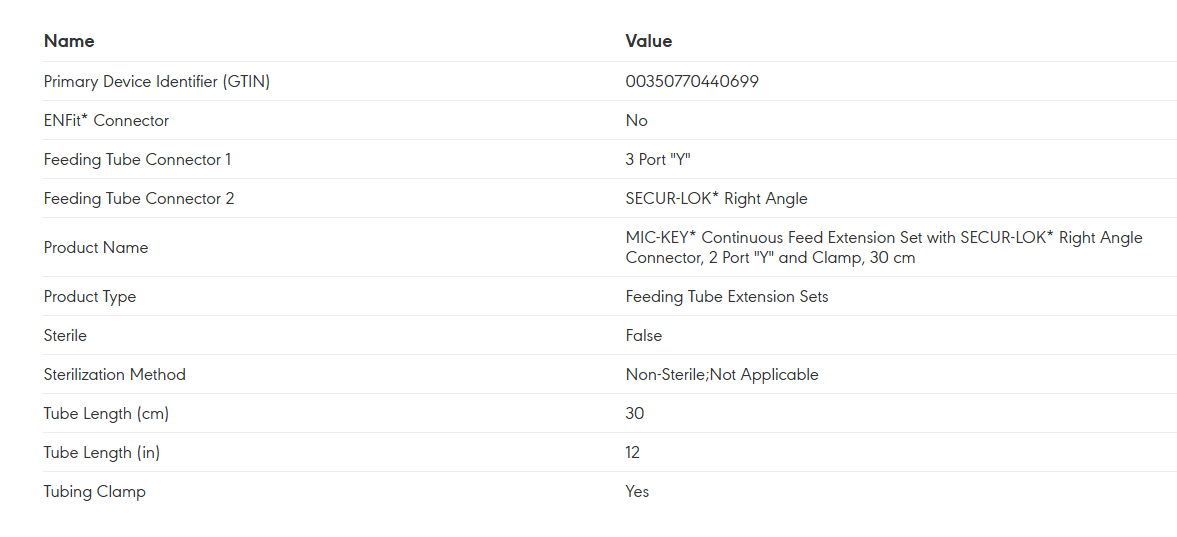Select the Sterile value False

coord(644,335)
